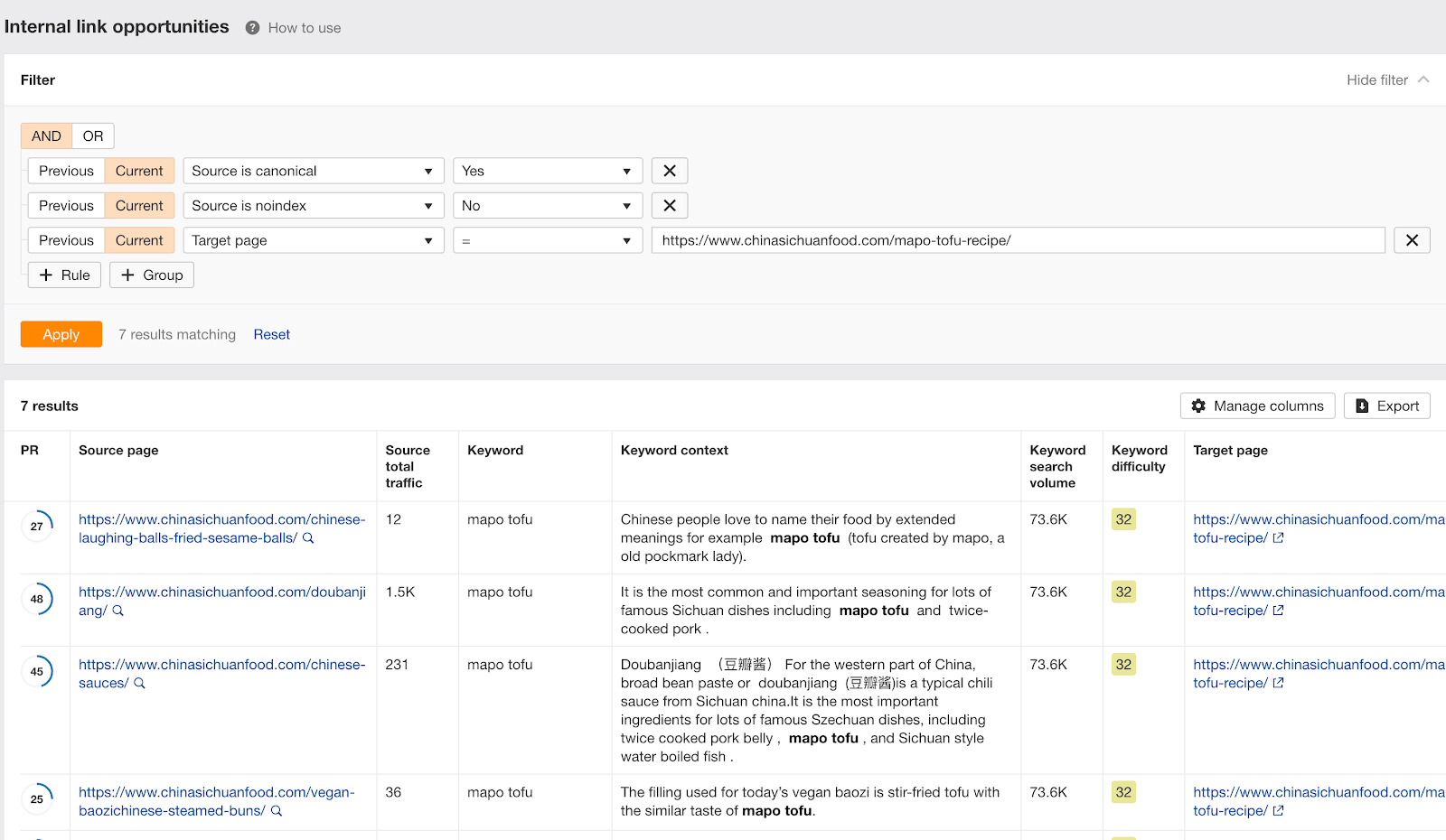Switch filter logic to OR

click(x=92, y=135)
